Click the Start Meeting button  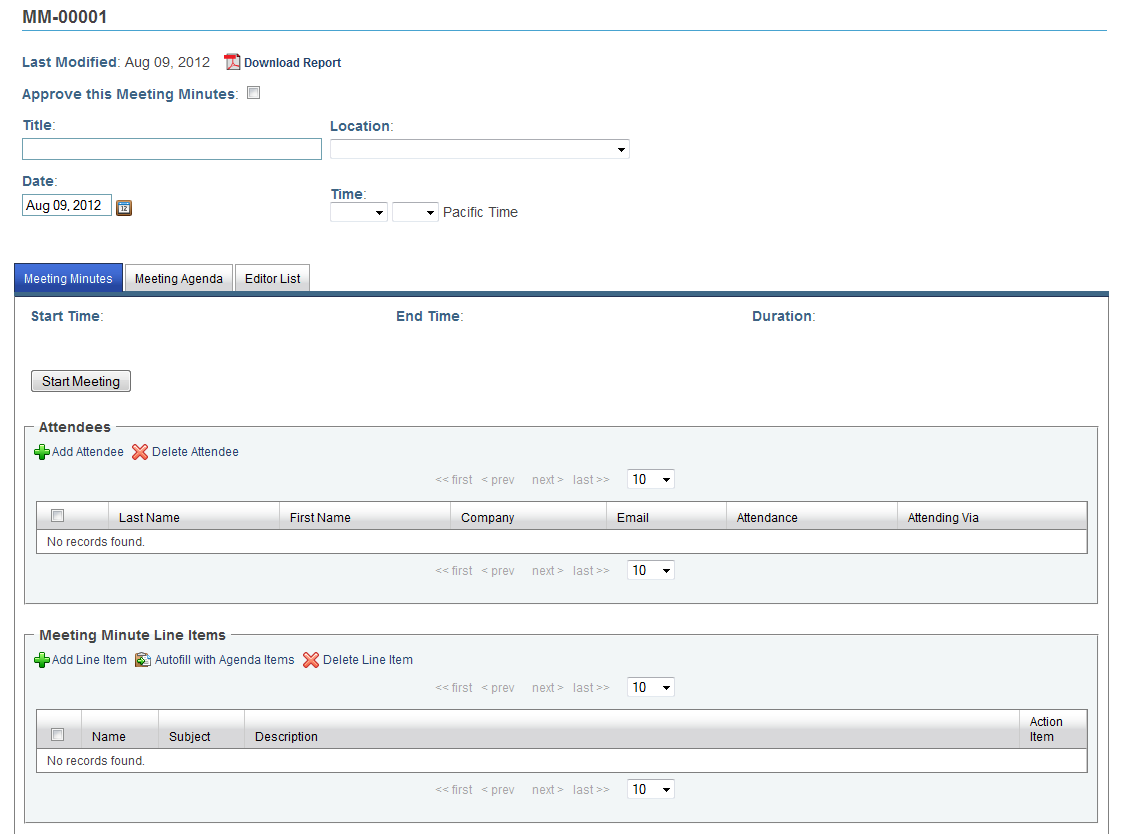(x=81, y=381)
